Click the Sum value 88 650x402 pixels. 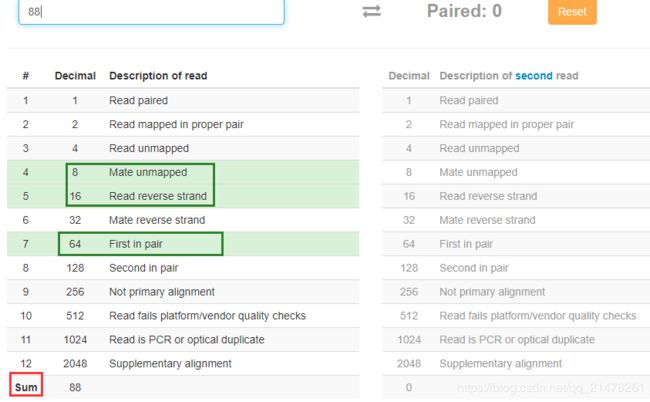pyautogui.click(x=75, y=387)
